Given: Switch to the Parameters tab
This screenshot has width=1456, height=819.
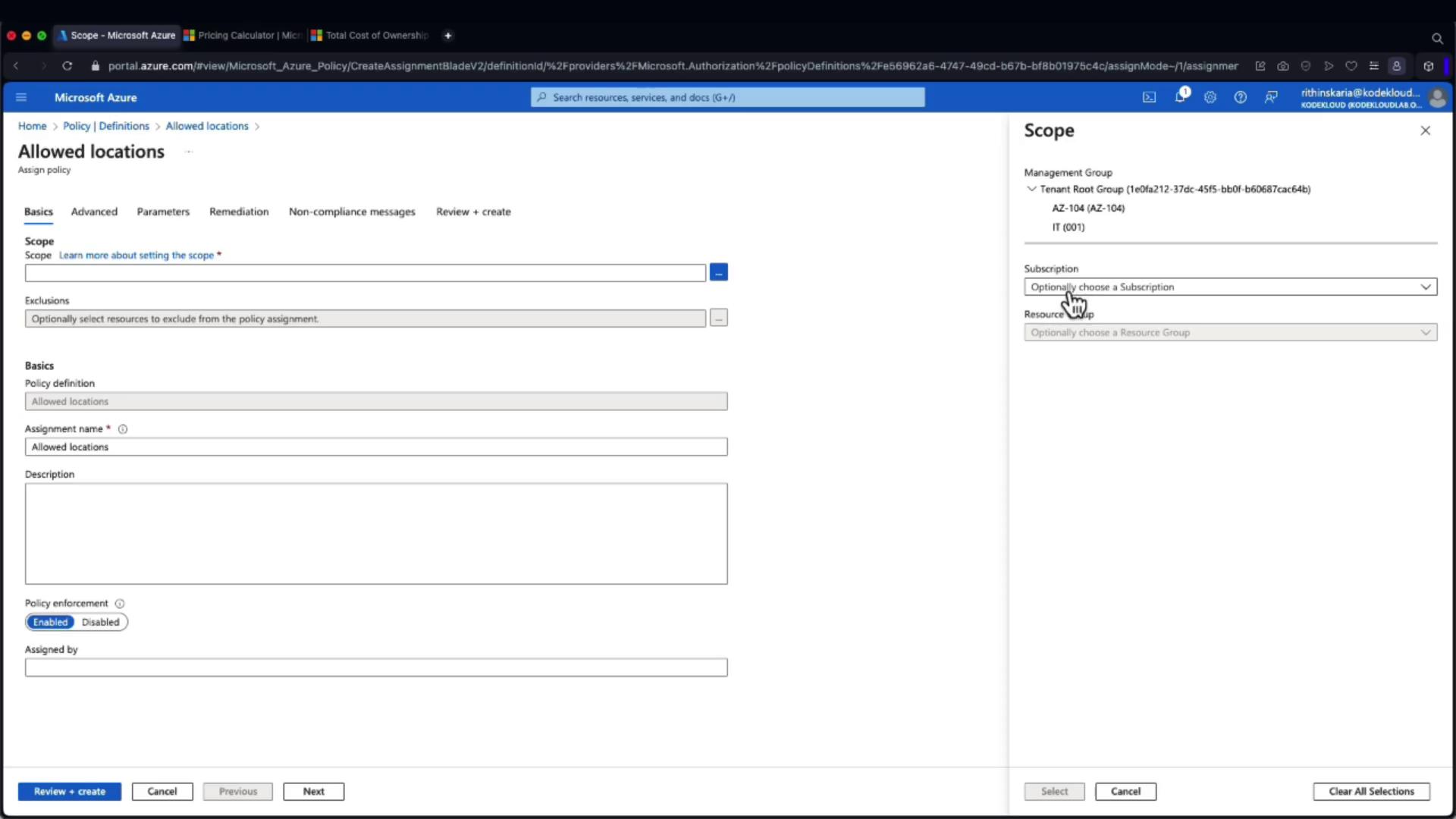Looking at the screenshot, I should [163, 212].
